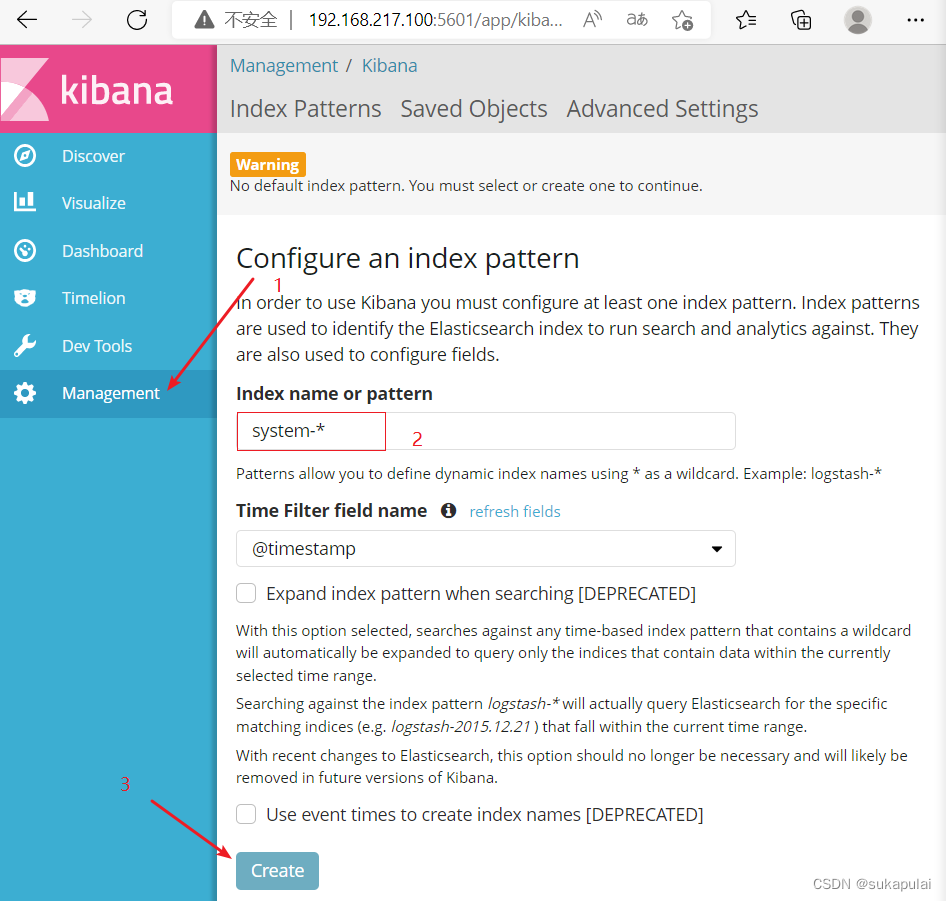This screenshot has height=901, width=946.
Task: Click the index name or pattern input field
Action: (x=486, y=431)
